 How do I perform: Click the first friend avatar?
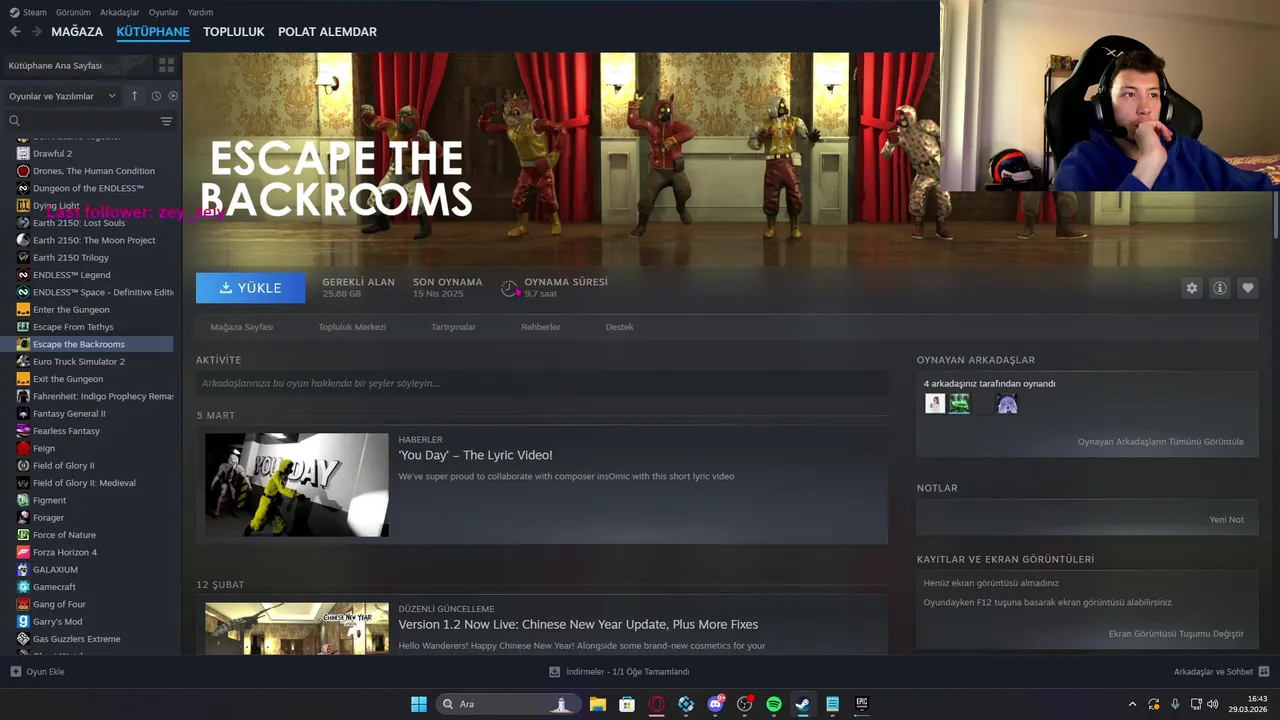tap(935, 404)
